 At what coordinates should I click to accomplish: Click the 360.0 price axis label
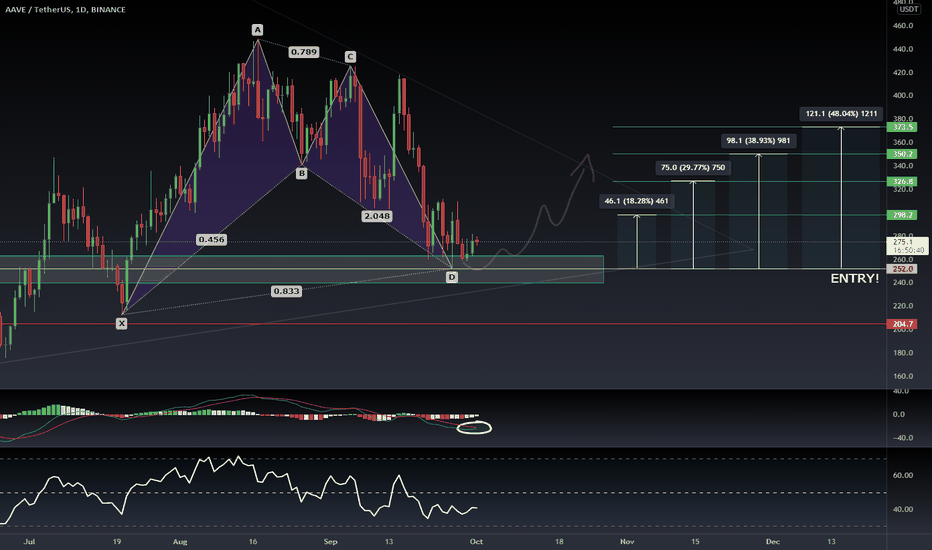tap(903, 142)
